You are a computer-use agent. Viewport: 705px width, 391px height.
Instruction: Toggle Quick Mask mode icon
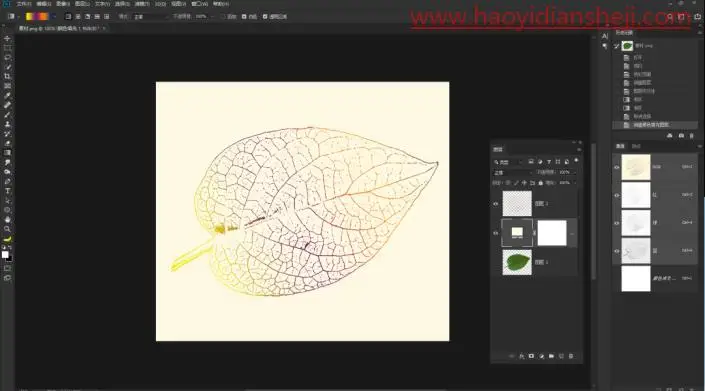click(7, 268)
